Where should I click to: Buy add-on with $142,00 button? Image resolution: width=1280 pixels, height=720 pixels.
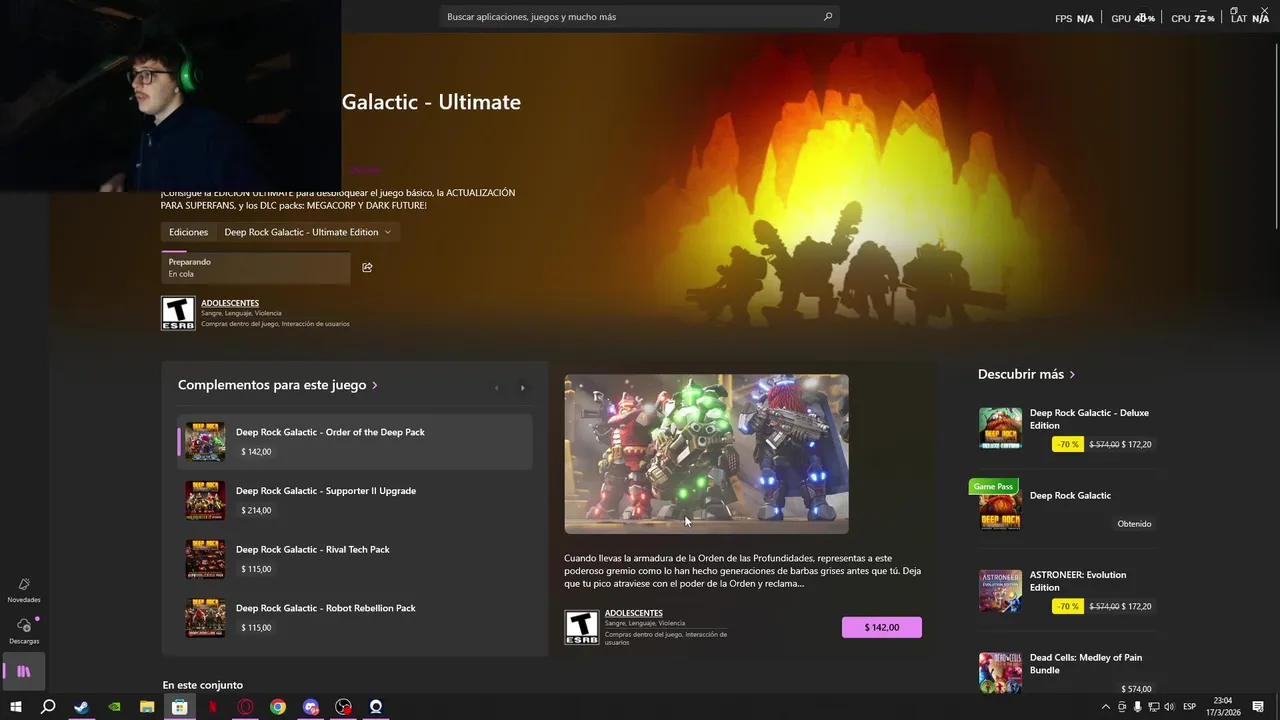(882, 627)
